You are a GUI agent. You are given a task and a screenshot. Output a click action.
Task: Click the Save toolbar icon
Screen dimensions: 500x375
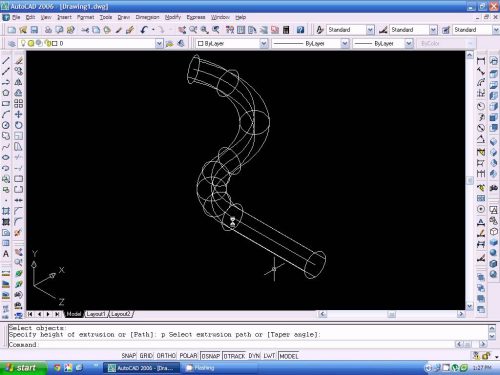tap(34, 30)
